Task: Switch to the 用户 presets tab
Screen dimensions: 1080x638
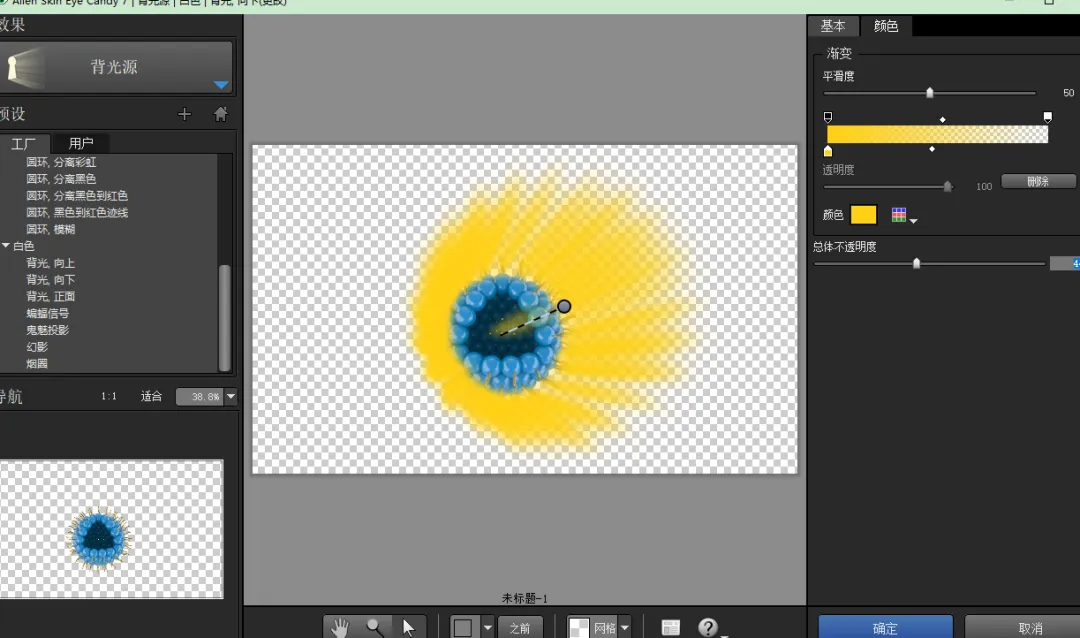Action: click(x=81, y=143)
